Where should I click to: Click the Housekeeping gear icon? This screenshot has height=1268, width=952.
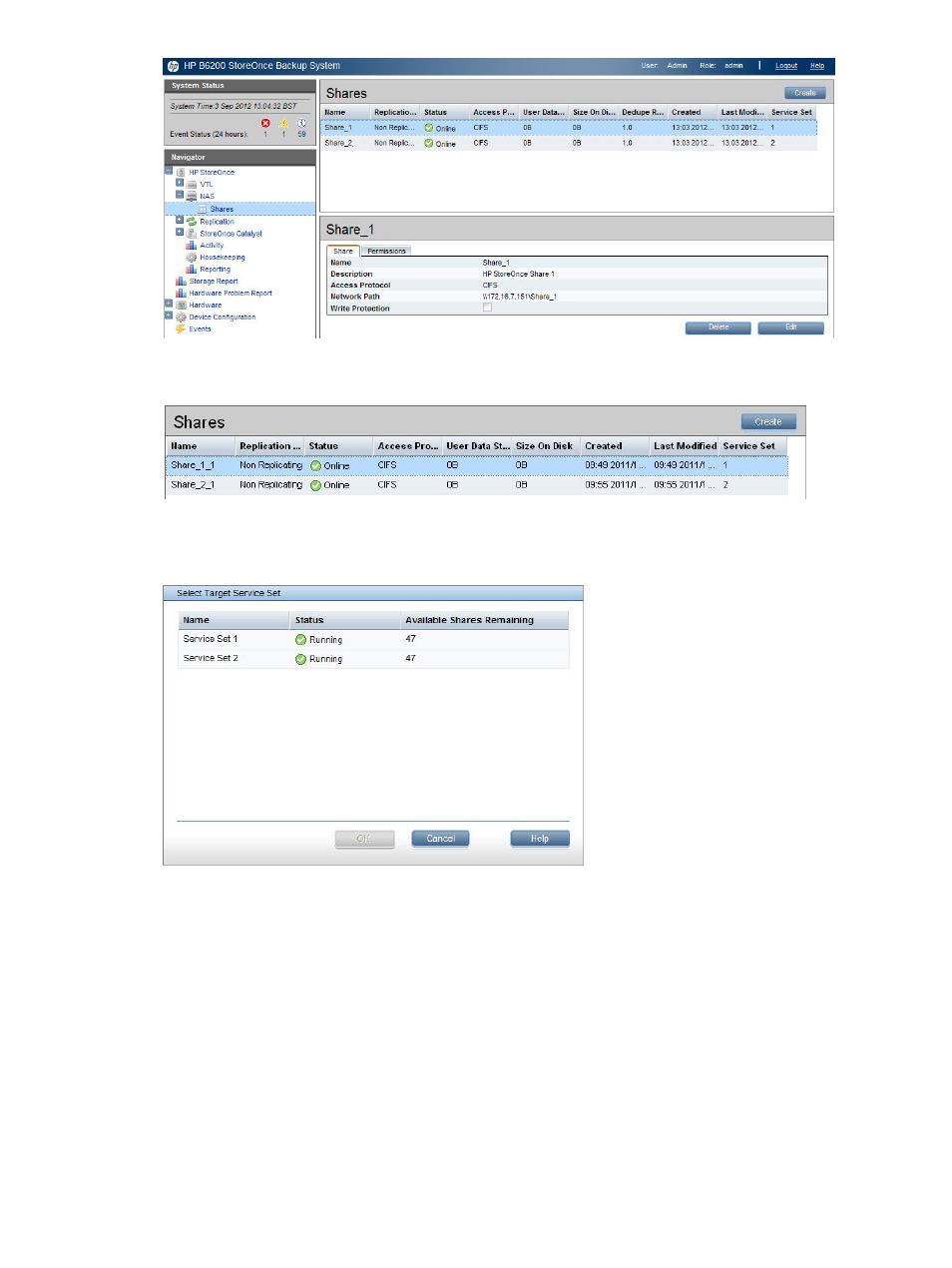[x=192, y=258]
